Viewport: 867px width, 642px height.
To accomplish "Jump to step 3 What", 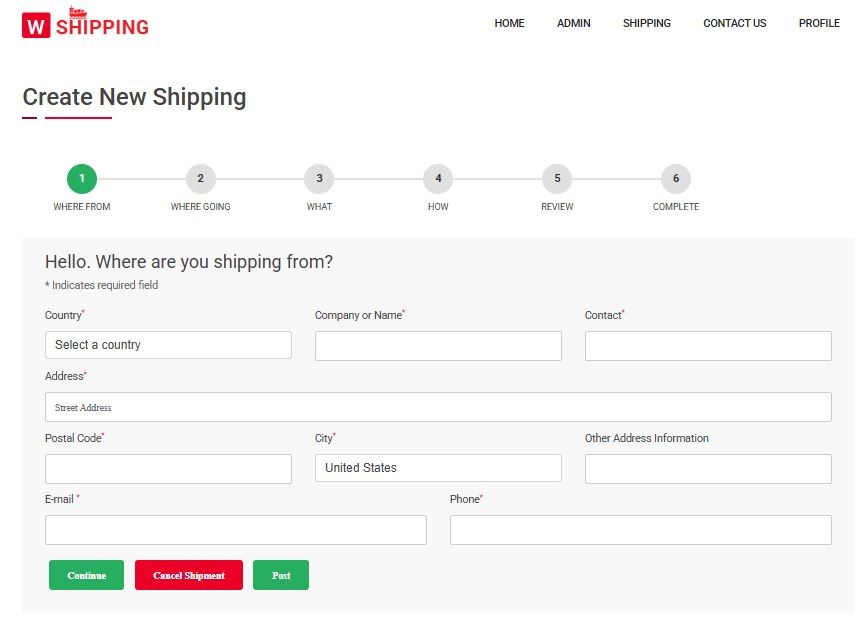I will pyautogui.click(x=319, y=179).
